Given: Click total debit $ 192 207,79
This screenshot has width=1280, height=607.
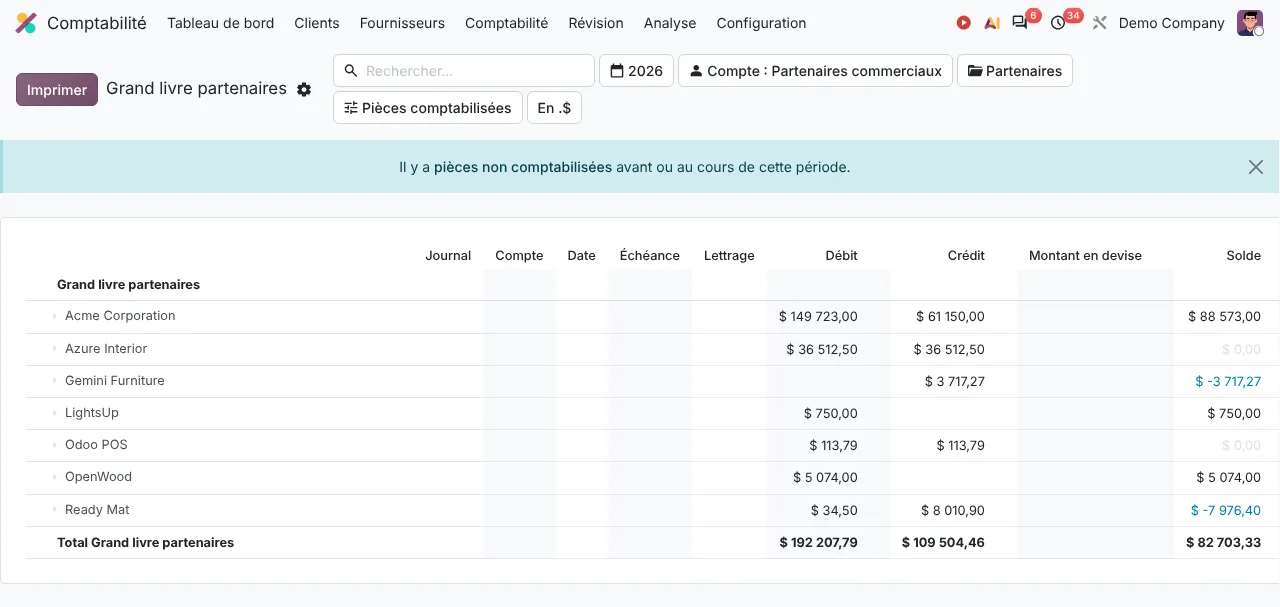Looking at the screenshot, I should click(818, 543).
